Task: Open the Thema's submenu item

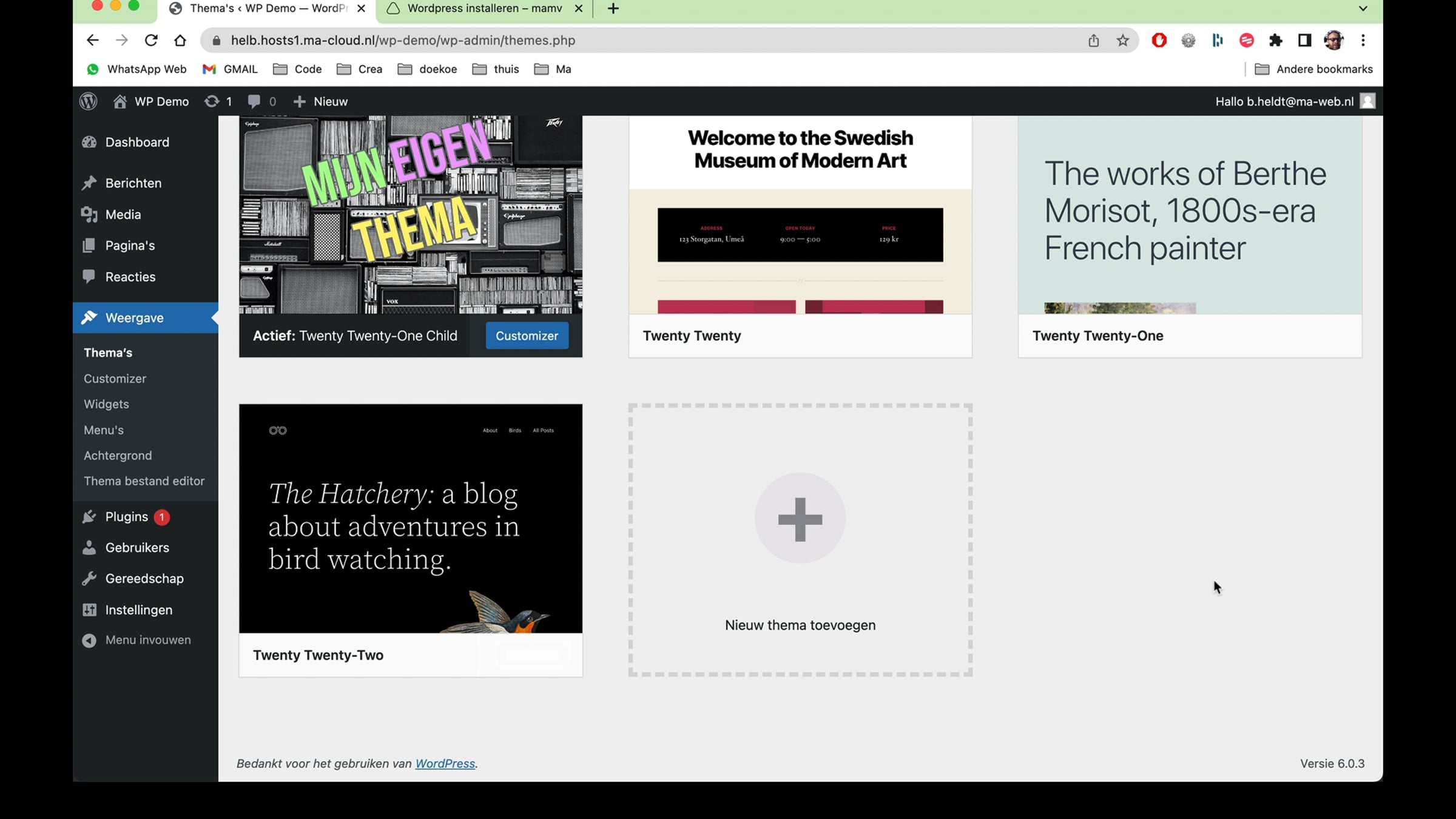Action: pos(108,352)
